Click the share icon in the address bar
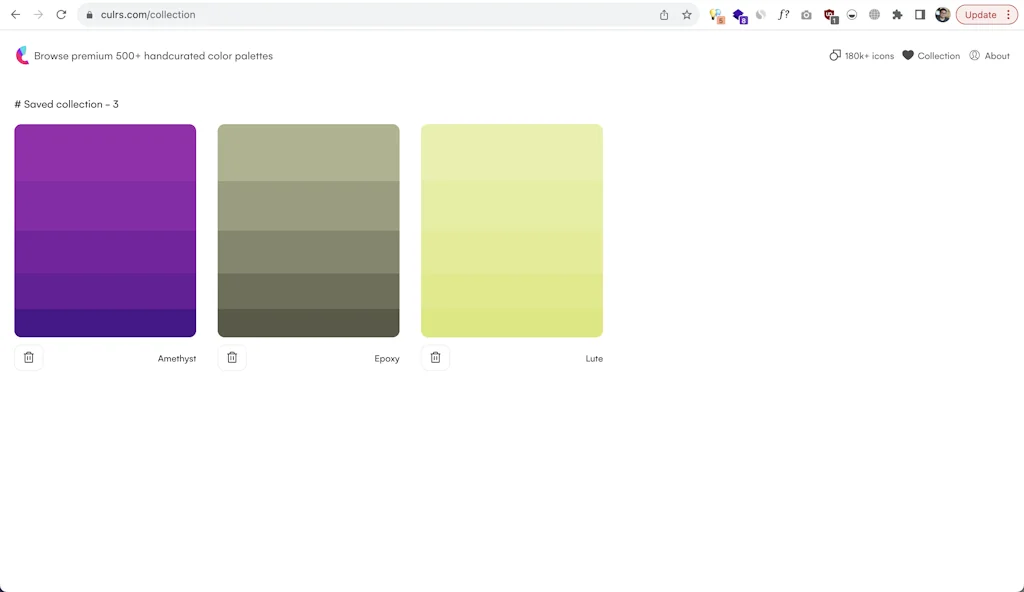Screen dimensions: 1024x592 coord(662,15)
